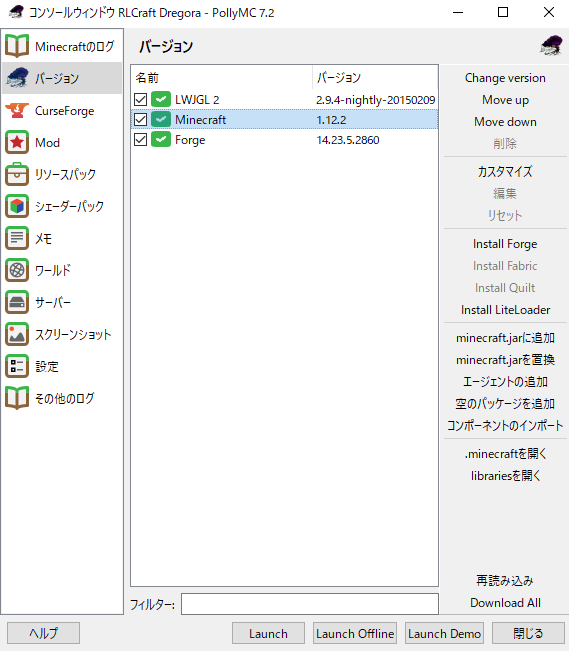Uncheck the Minecraft component checkbox

tap(140, 120)
